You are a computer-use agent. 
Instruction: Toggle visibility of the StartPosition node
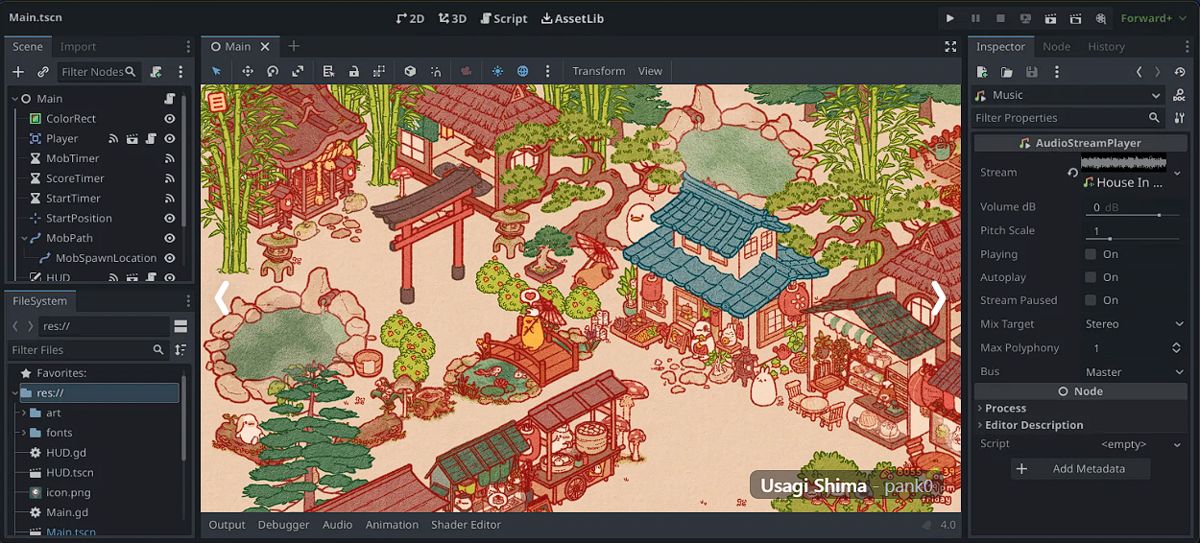pyautogui.click(x=170, y=218)
